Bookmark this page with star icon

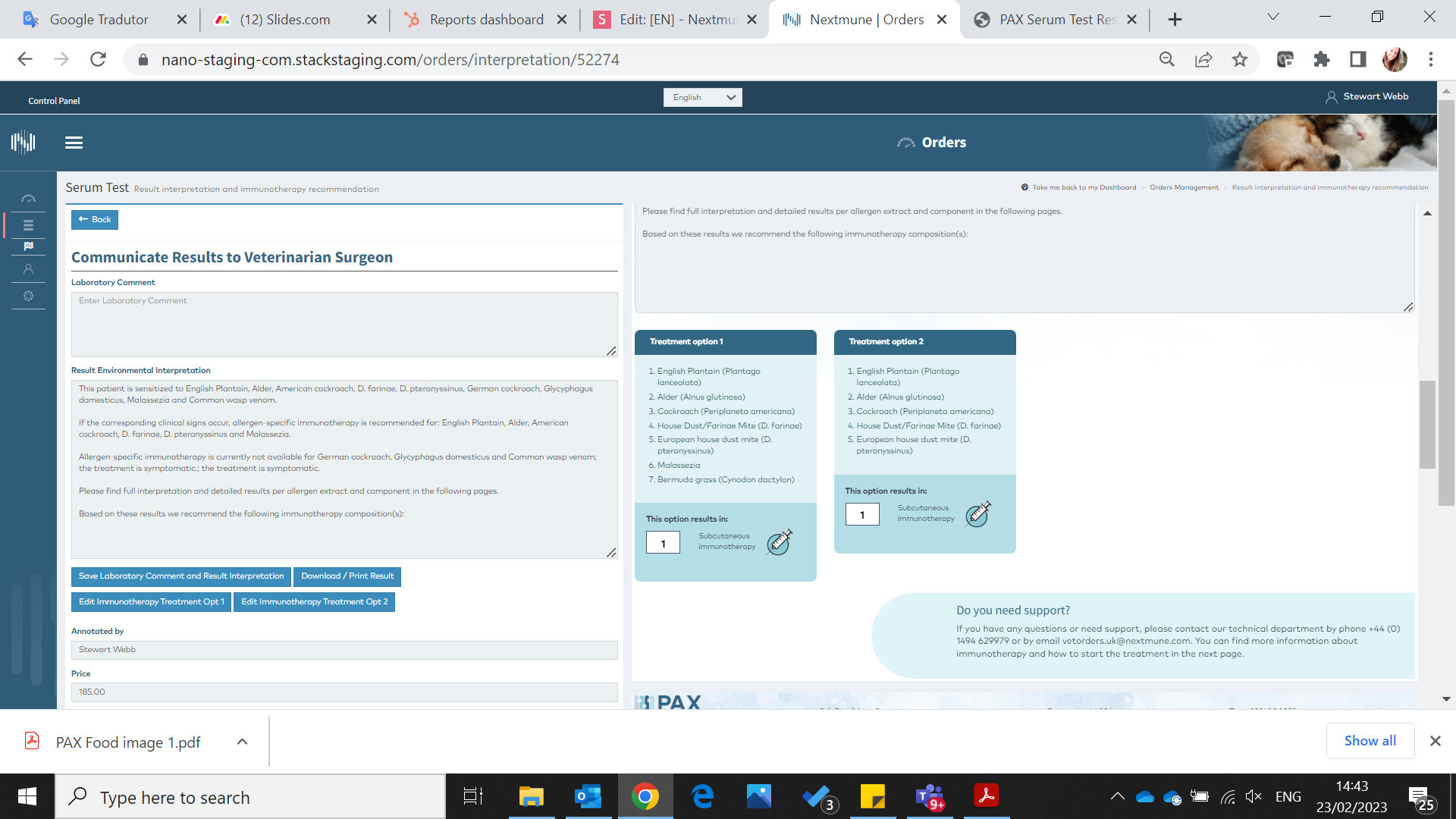1239,59
